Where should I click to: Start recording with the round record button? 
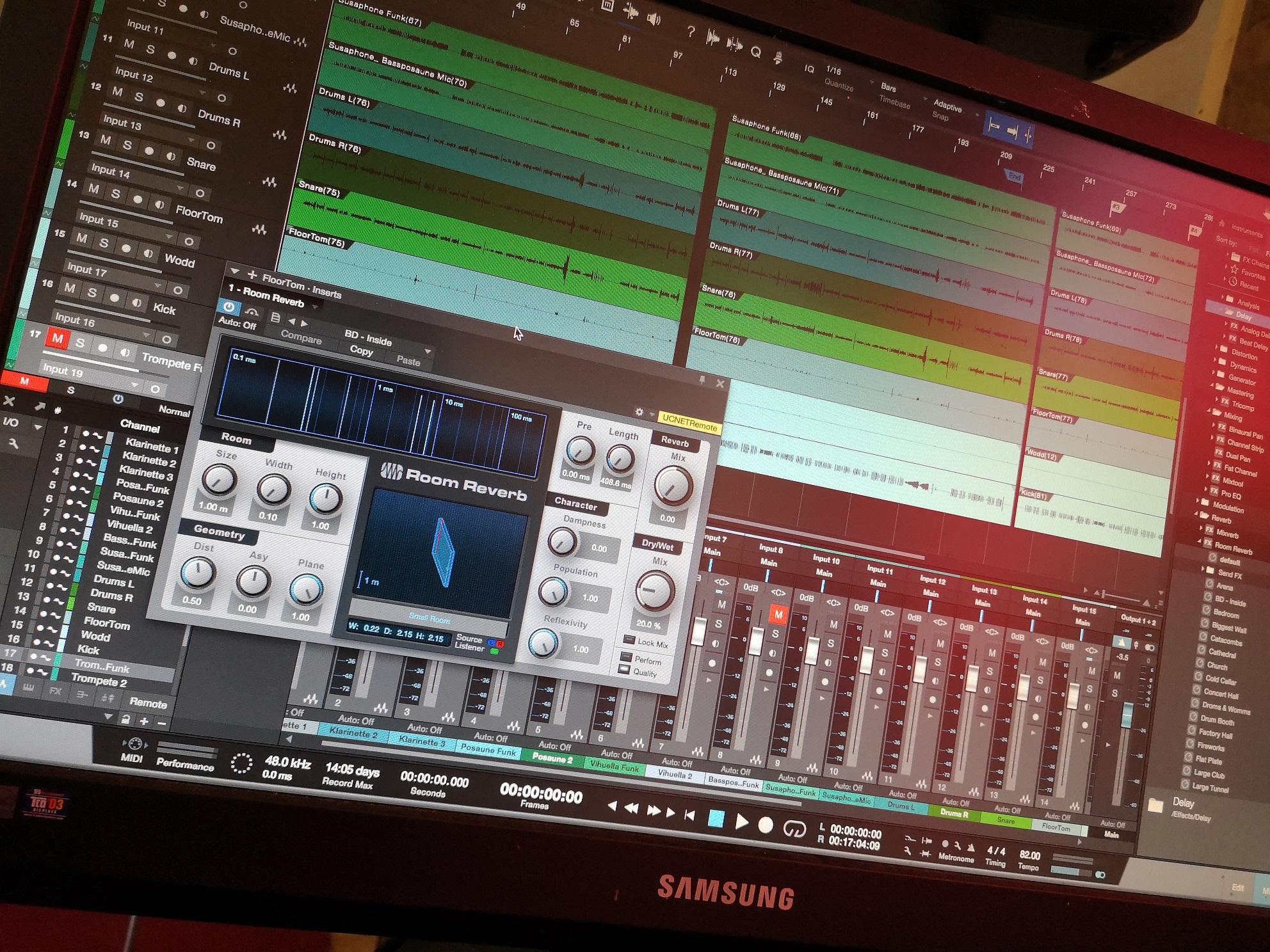pos(765,825)
